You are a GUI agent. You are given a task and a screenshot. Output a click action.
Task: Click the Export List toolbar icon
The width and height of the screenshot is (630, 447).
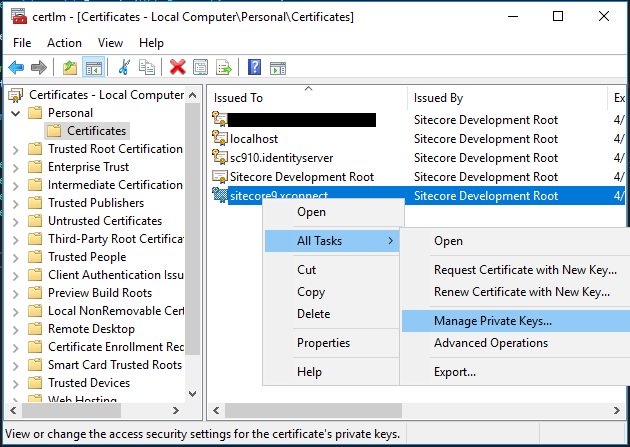(x=223, y=67)
